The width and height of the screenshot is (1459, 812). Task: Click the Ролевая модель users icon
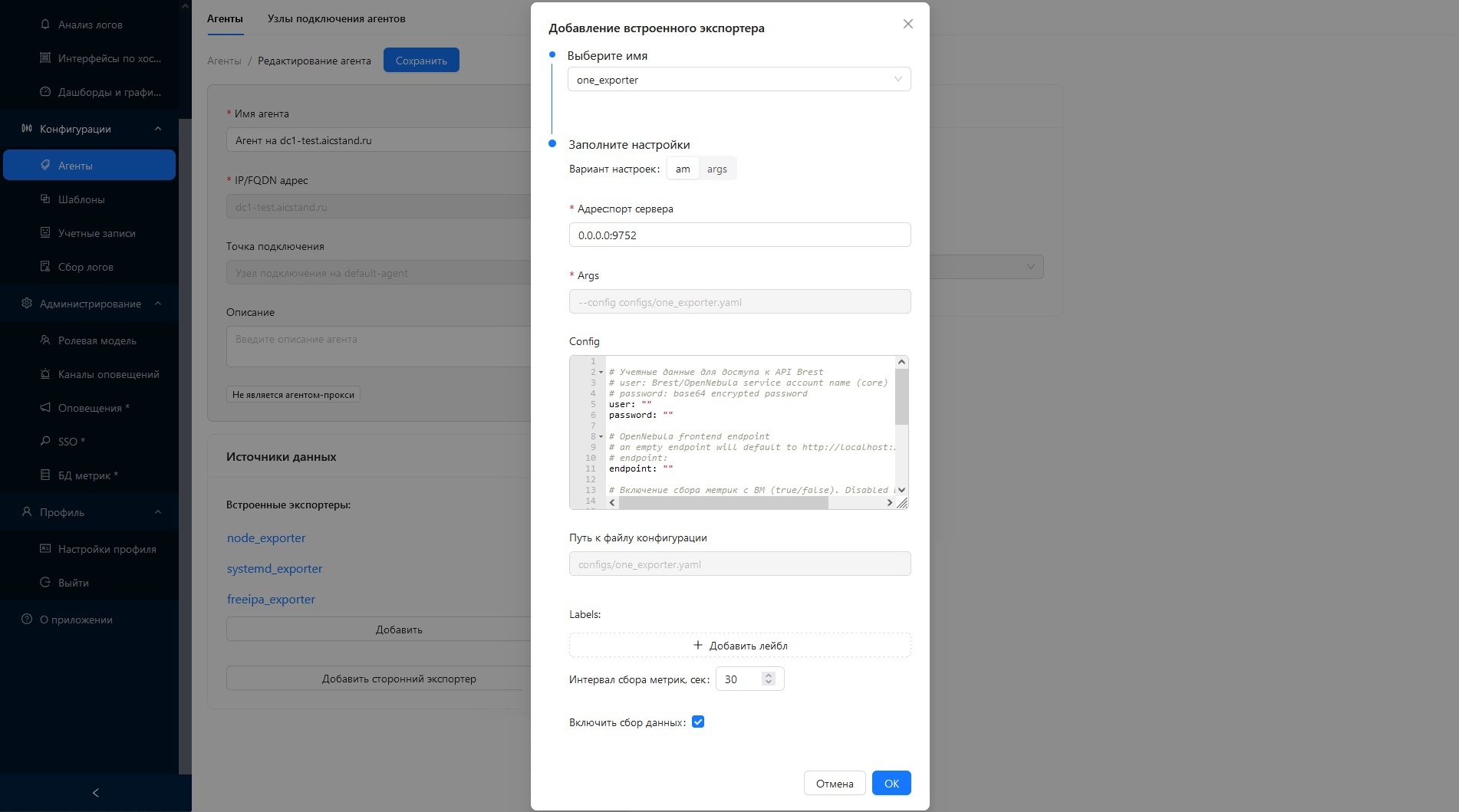tap(45, 340)
